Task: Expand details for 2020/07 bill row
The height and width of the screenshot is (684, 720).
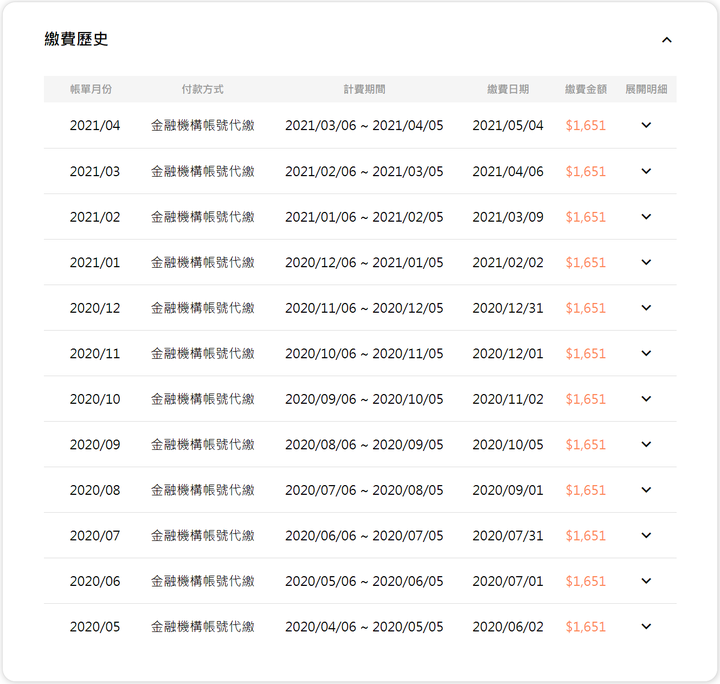Action: [646, 535]
